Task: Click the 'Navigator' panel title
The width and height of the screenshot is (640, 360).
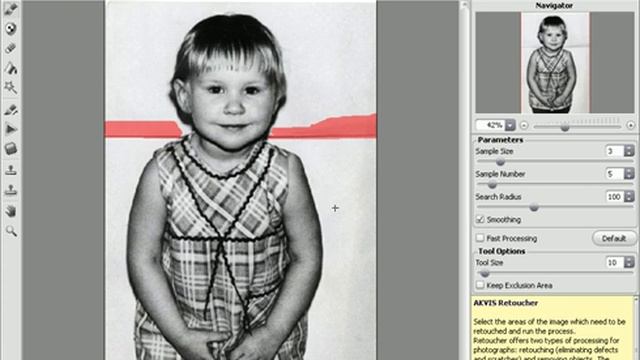Action: coord(554,6)
